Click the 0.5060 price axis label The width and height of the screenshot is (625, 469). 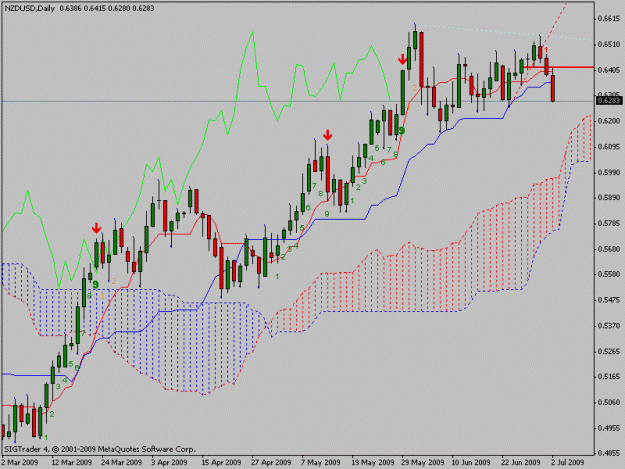609,402
